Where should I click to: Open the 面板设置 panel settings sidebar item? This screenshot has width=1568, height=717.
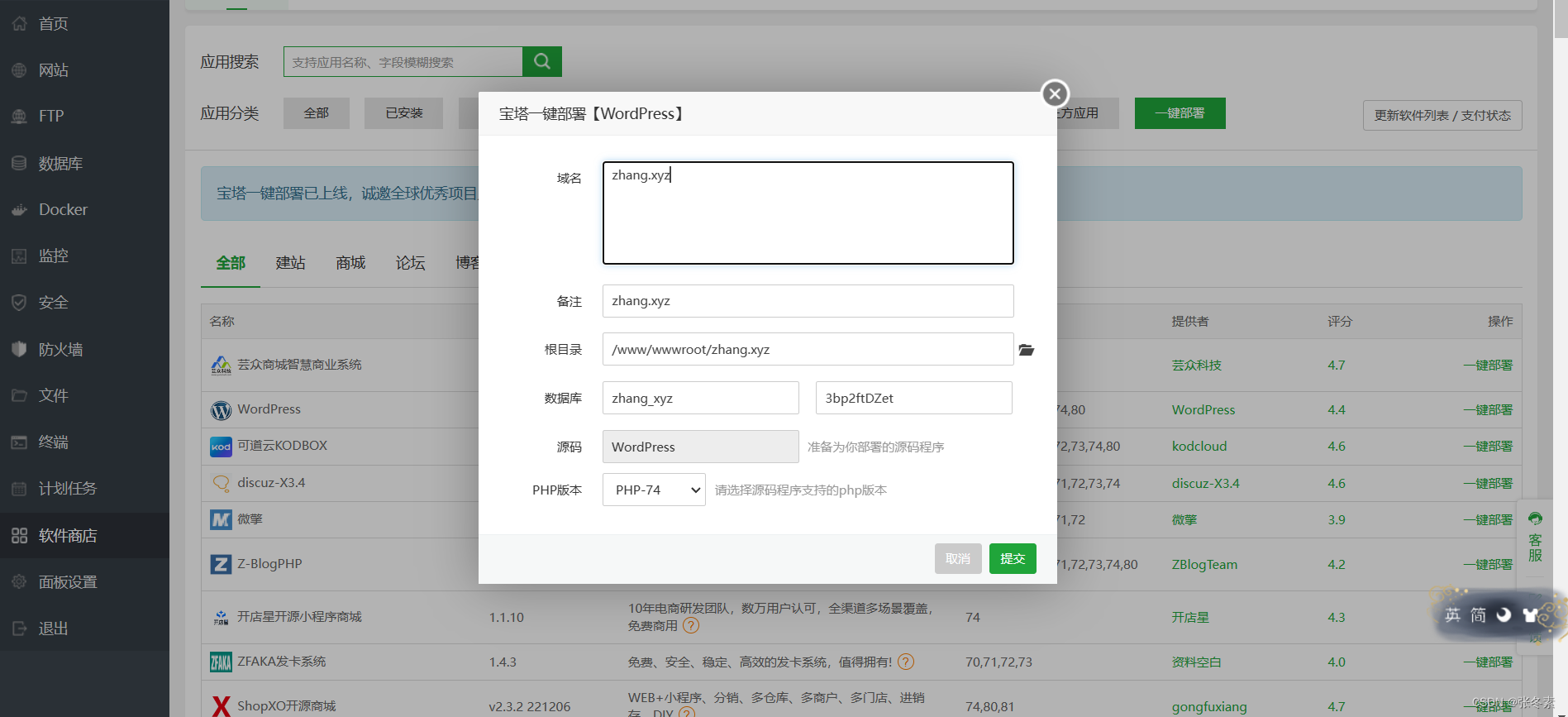pos(84,581)
